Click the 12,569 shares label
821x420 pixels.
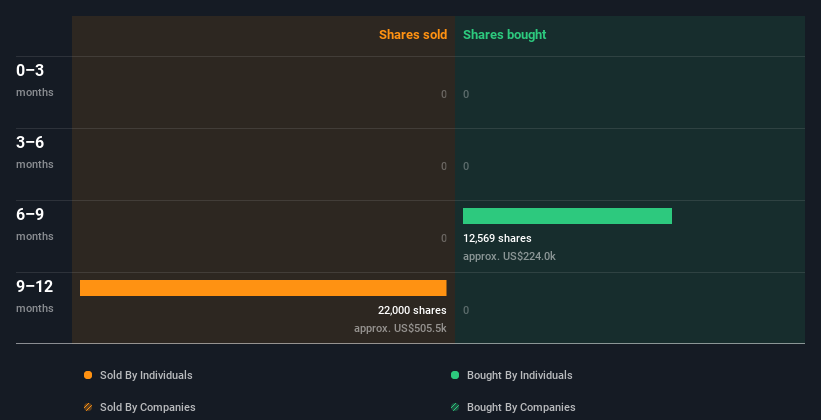tap(497, 238)
